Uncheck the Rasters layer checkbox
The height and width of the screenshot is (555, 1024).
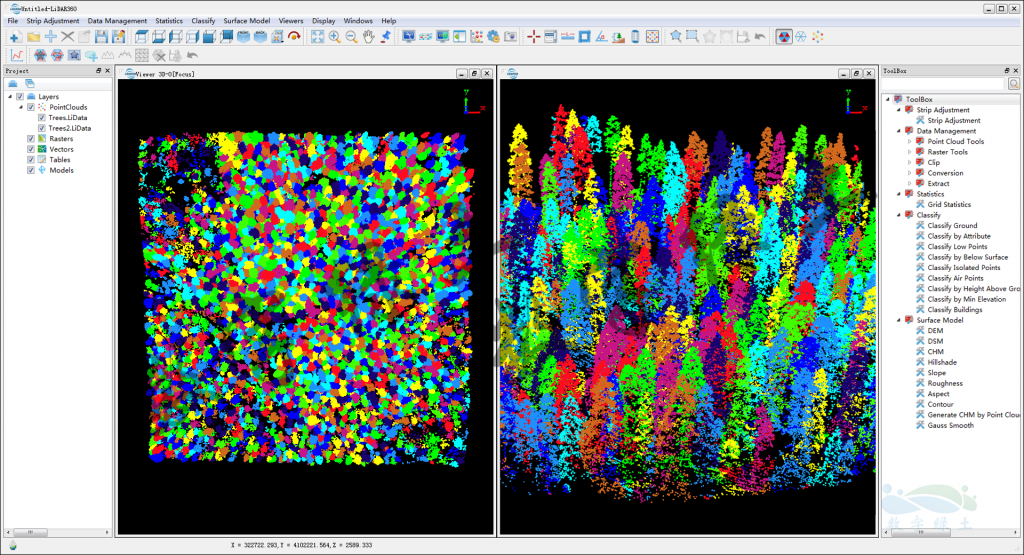click(x=30, y=139)
